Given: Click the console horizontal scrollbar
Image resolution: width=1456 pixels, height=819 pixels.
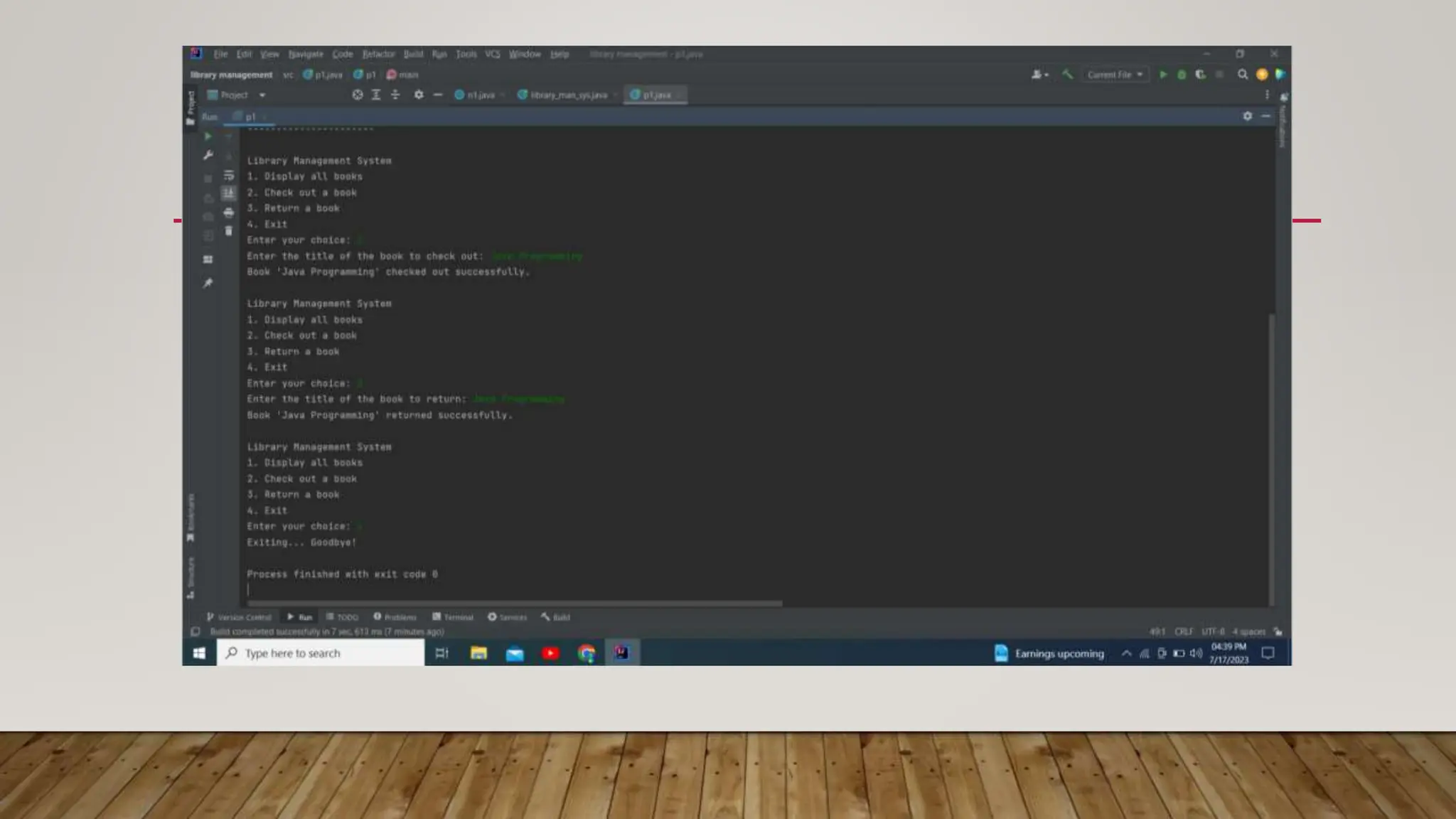Looking at the screenshot, I should coord(515,604).
